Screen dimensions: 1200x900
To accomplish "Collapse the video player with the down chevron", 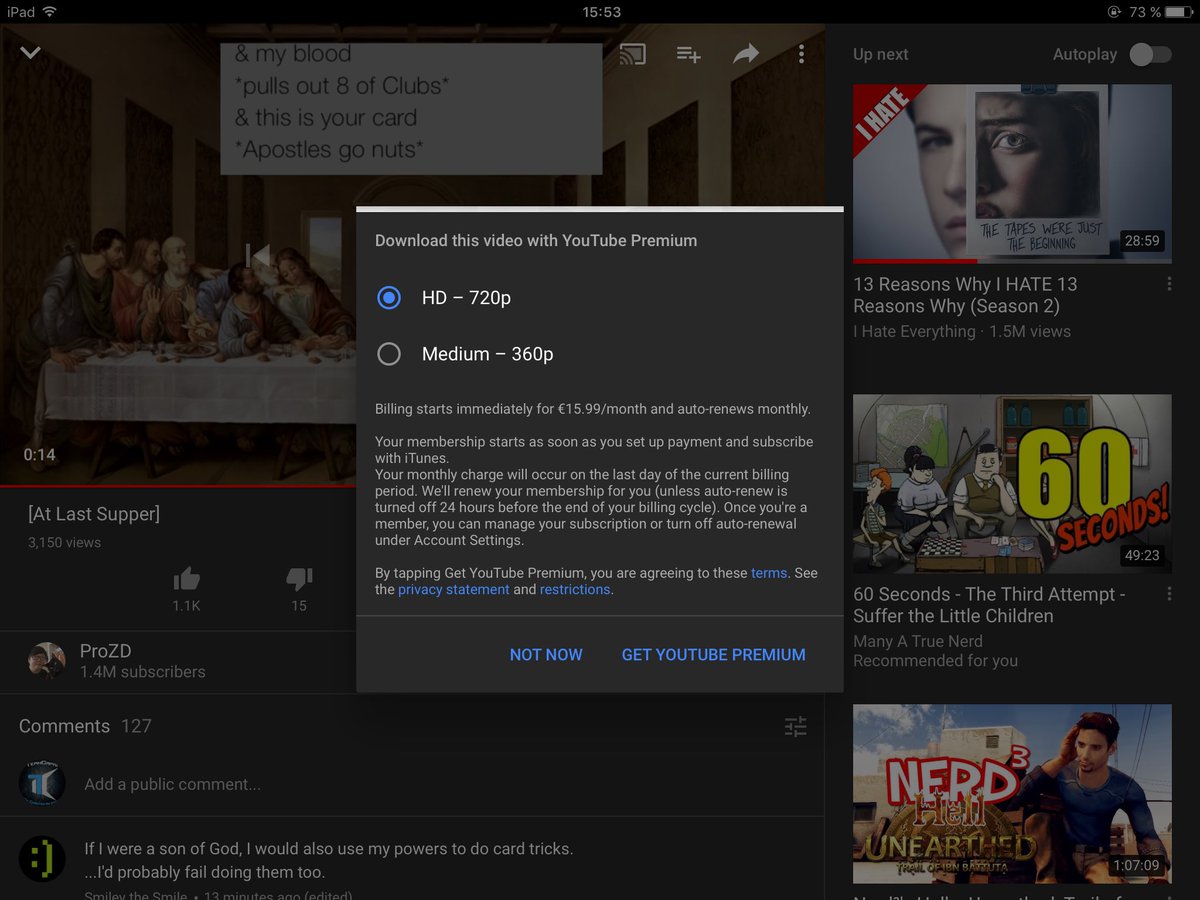I will tap(31, 52).
